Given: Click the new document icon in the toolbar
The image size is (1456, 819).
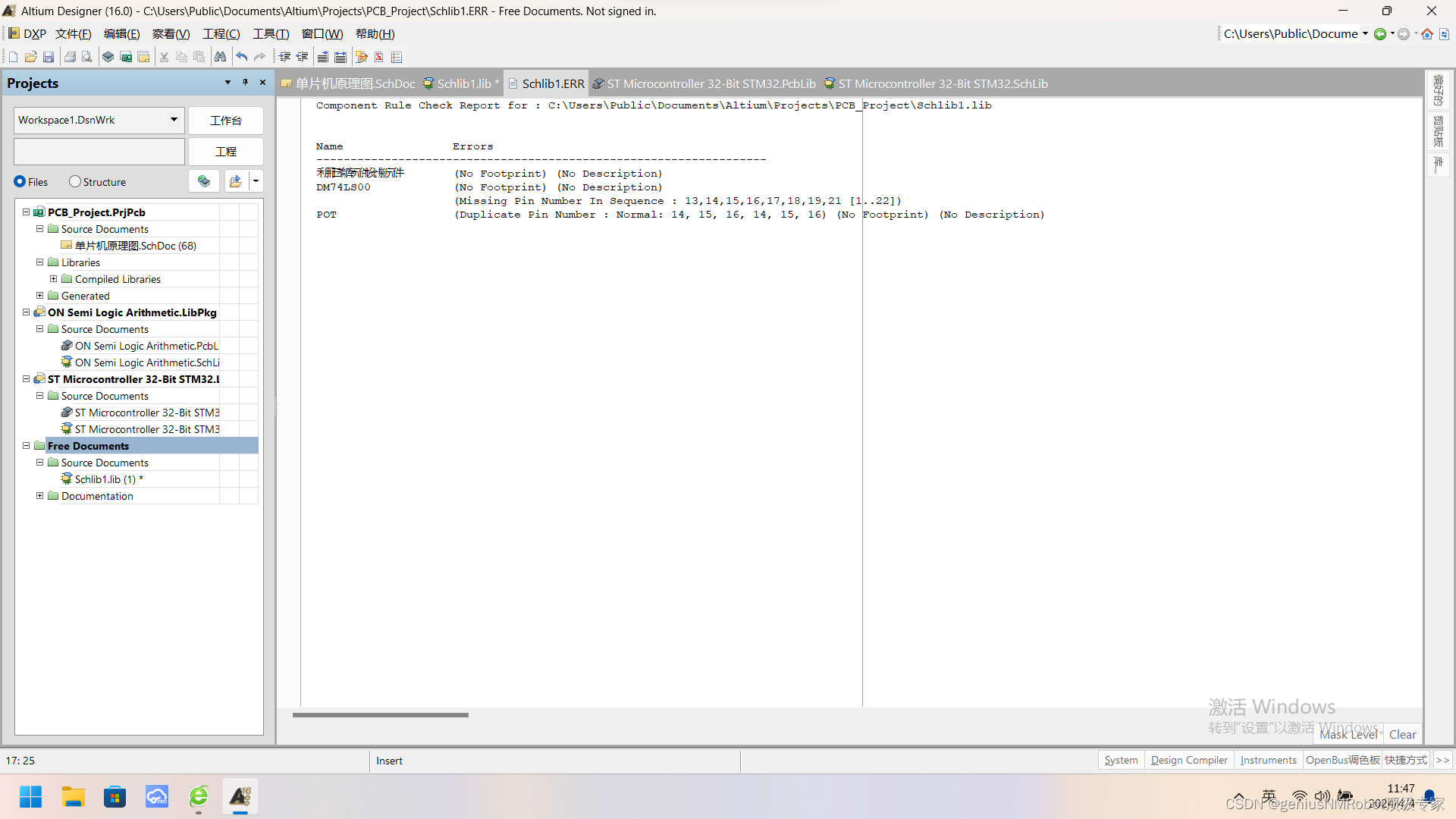Looking at the screenshot, I should tap(13, 57).
